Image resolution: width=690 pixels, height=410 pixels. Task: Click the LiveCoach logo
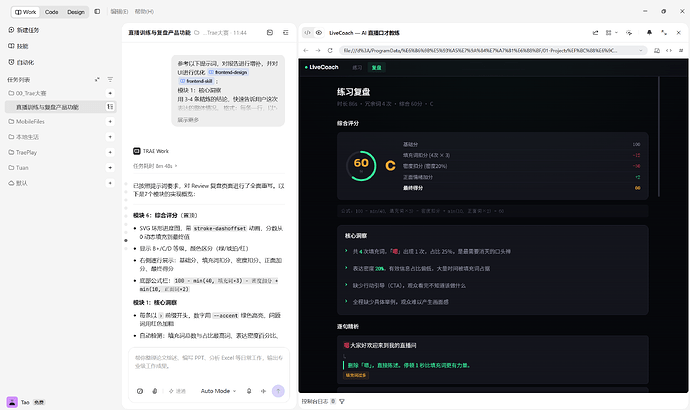322,67
